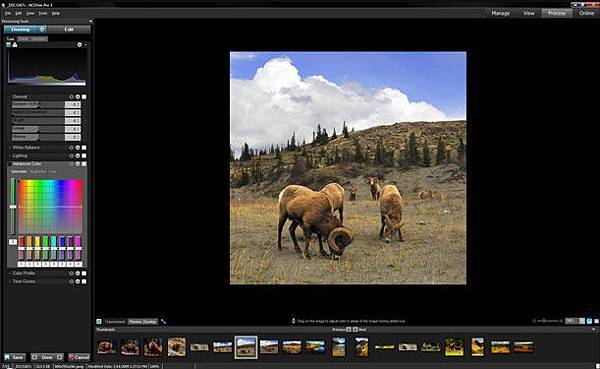
Task: Click the Done button
Action: [47, 357]
